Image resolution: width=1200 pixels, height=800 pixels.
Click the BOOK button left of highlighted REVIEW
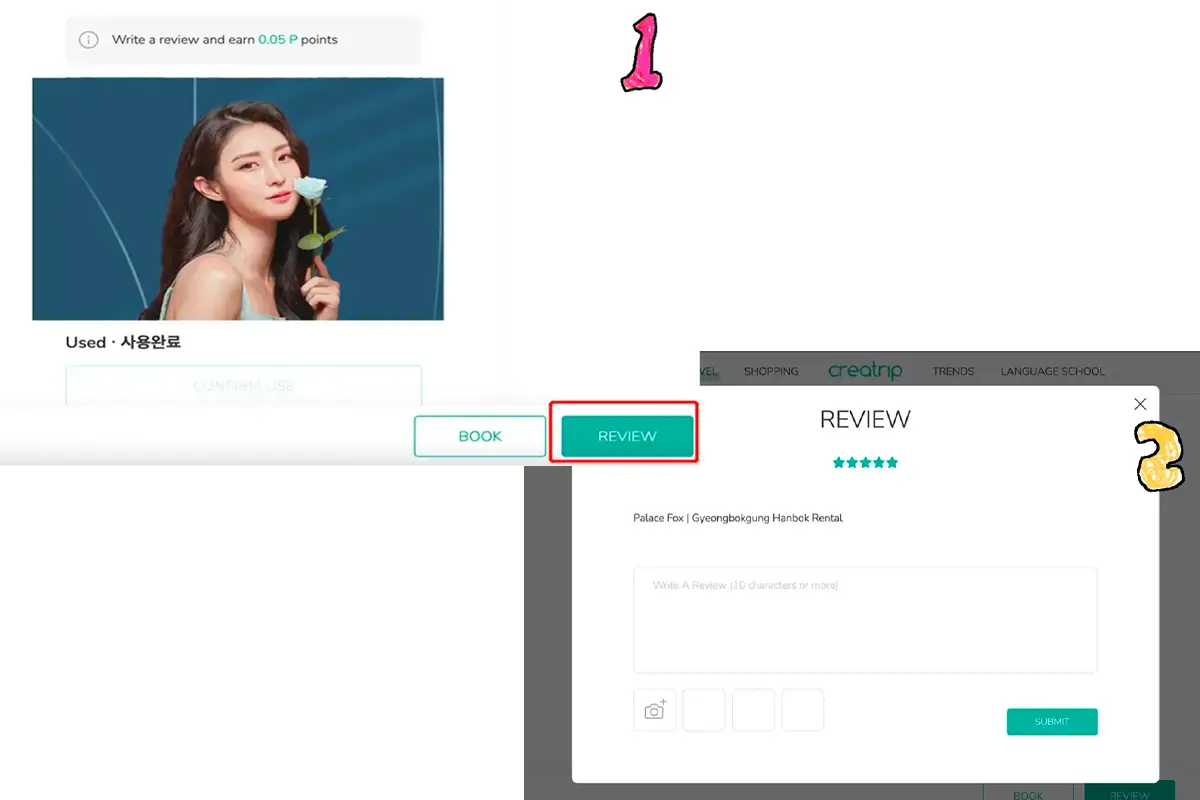(480, 437)
